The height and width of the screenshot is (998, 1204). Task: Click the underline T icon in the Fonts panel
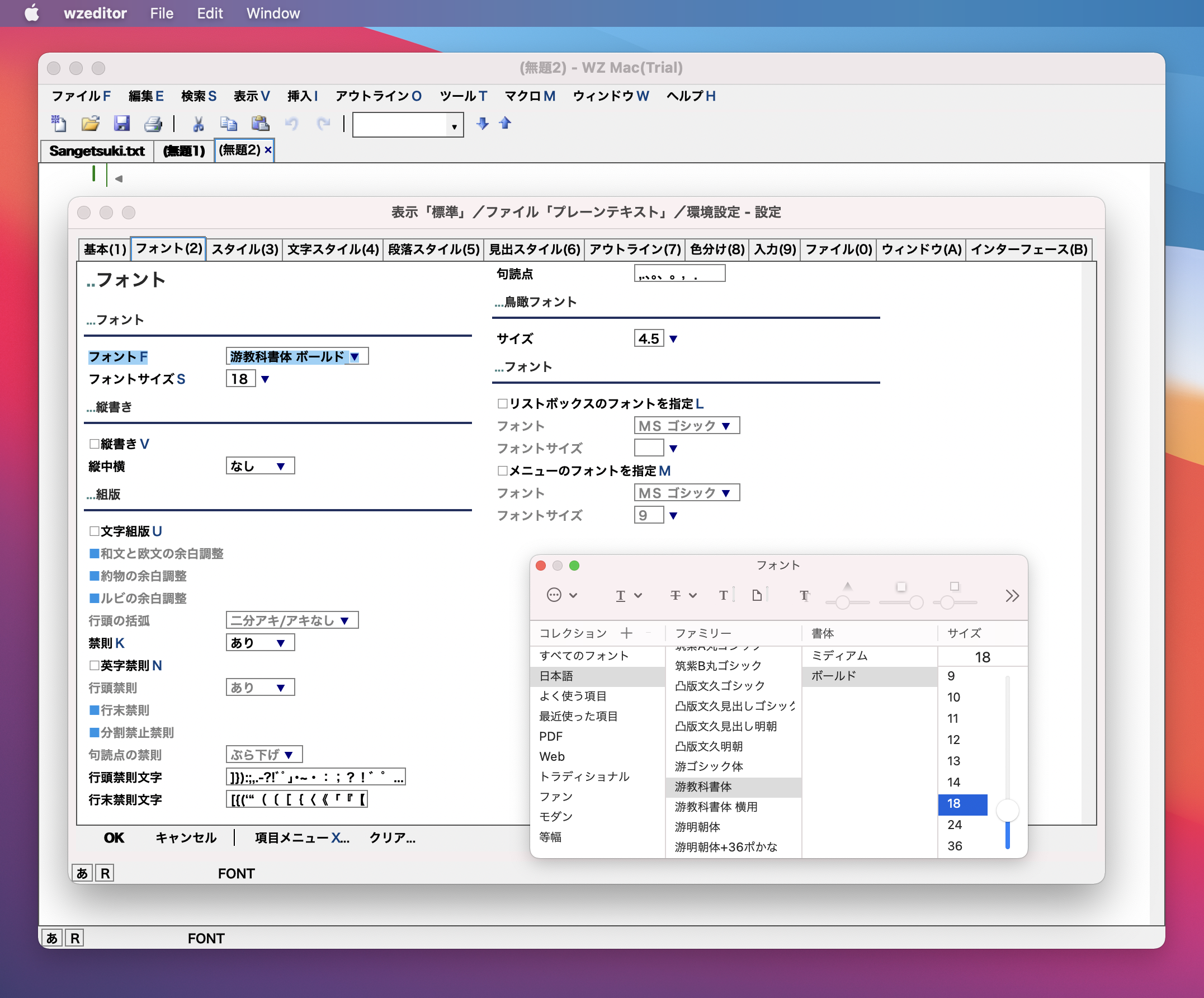point(621,595)
